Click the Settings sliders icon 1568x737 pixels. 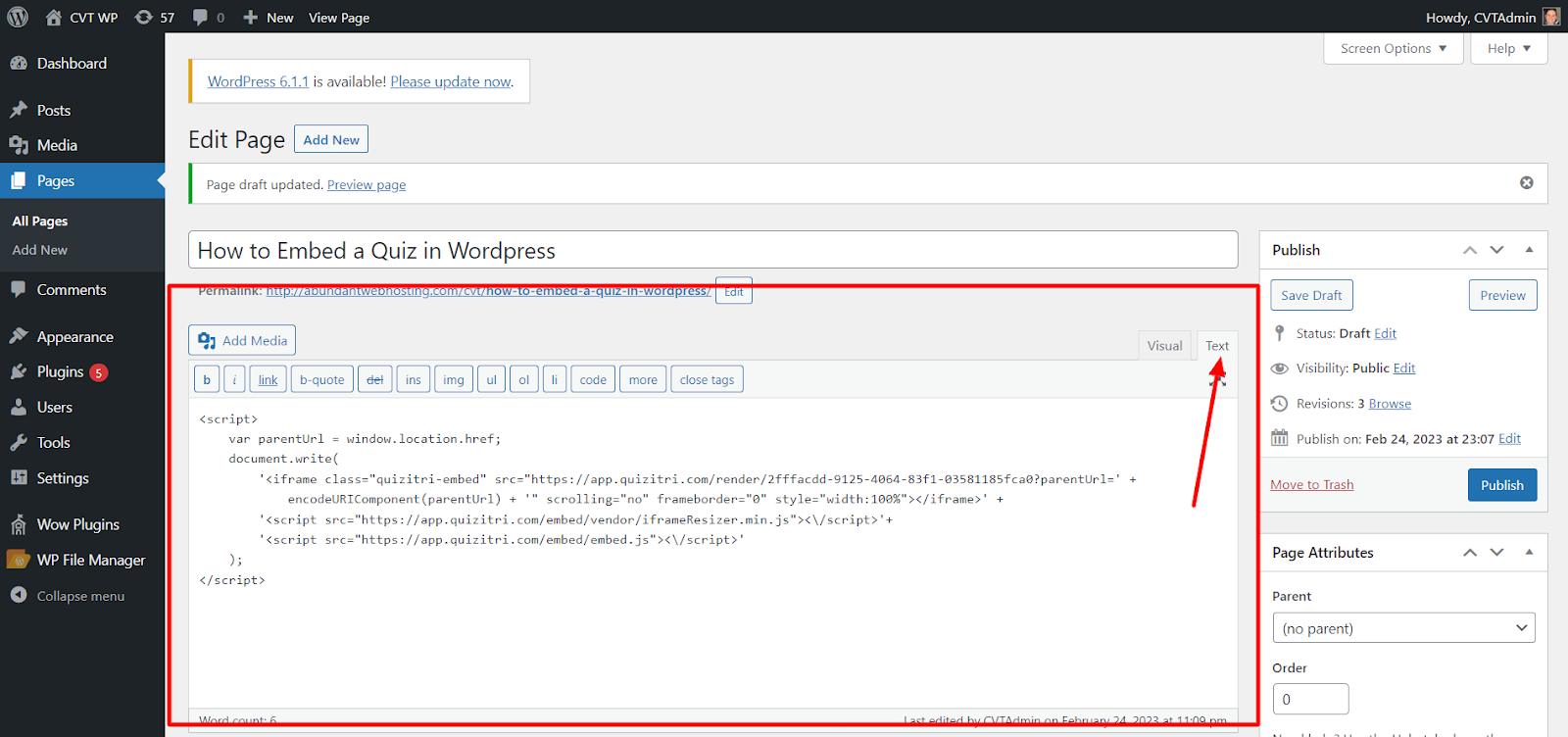point(19,477)
